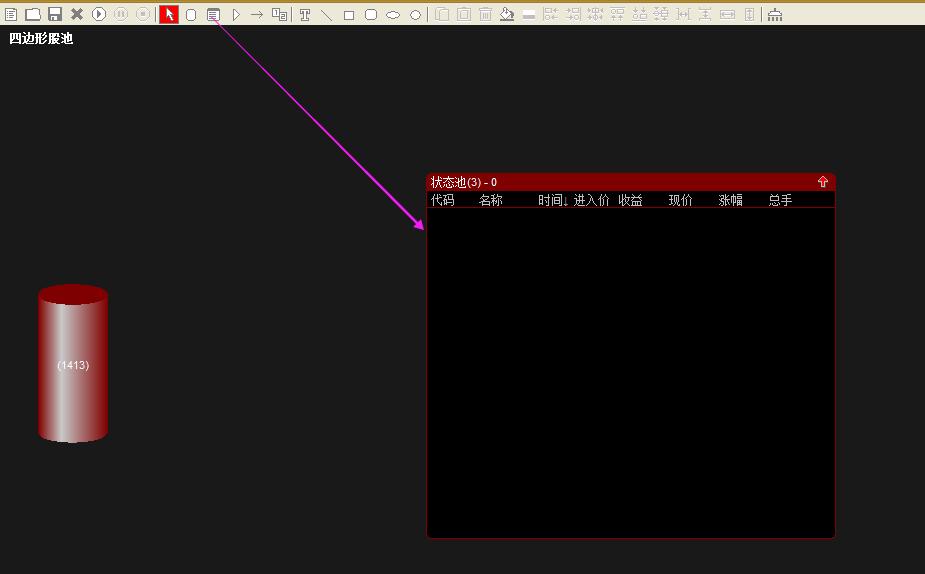
Task: Select the red pointer arrow tool
Action: coord(169,14)
